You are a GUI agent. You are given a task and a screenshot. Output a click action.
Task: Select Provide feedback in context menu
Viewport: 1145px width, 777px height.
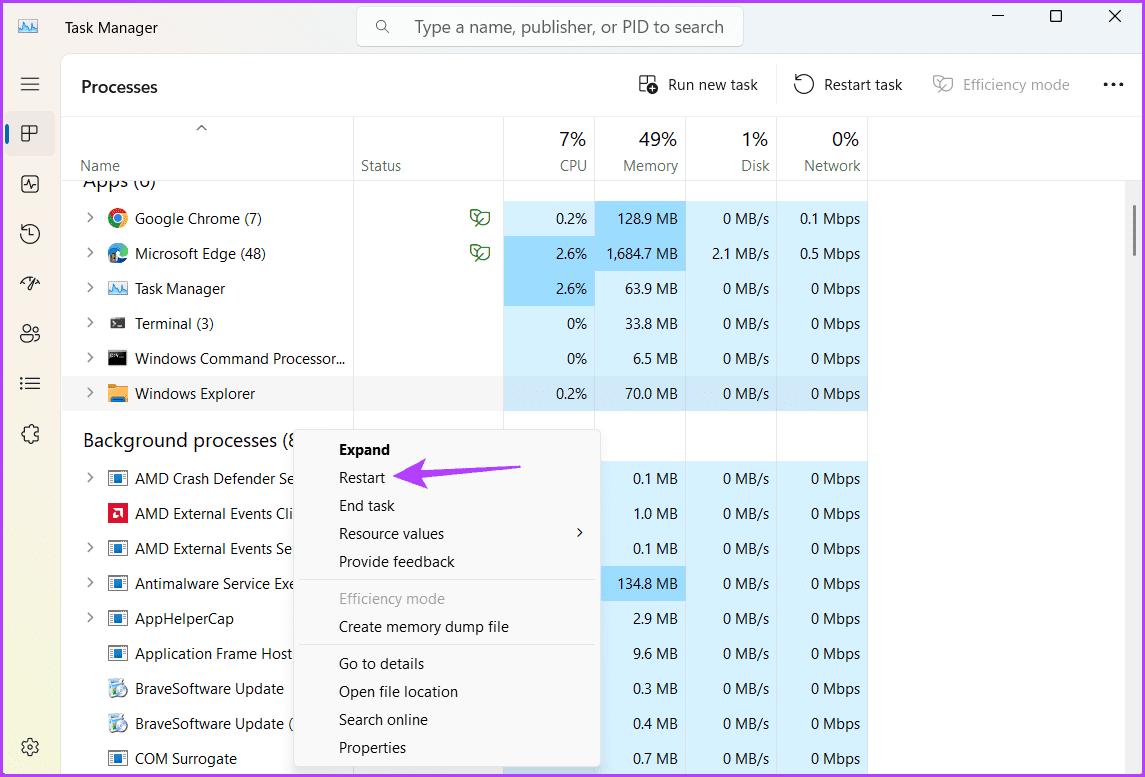pyautogui.click(x=447, y=562)
